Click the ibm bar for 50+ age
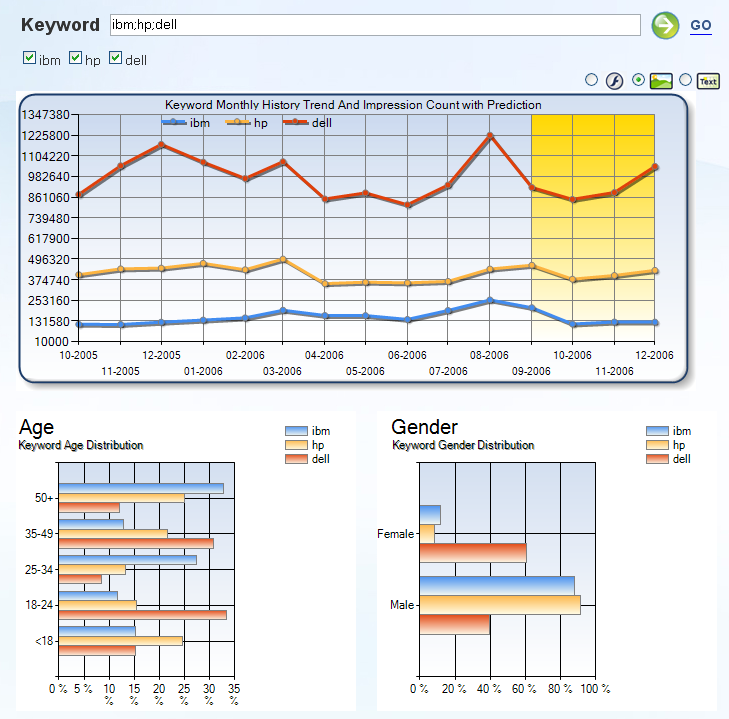Image resolution: width=729 pixels, height=719 pixels. [x=141, y=488]
